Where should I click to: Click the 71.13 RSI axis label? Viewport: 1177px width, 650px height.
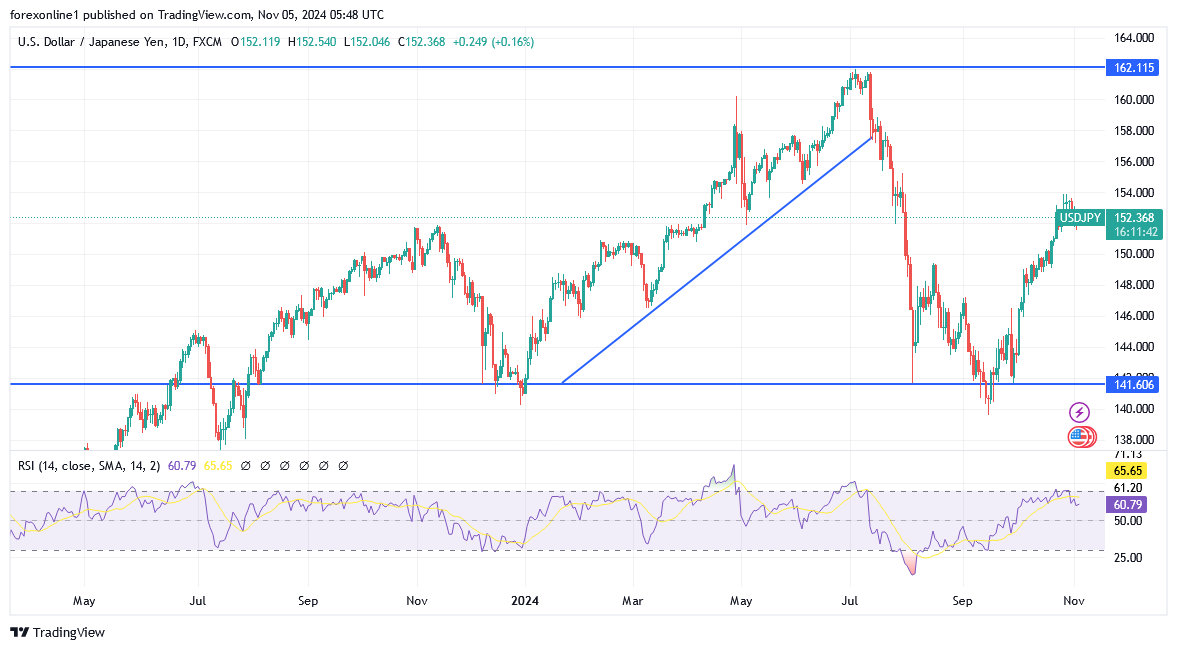click(x=1128, y=454)
